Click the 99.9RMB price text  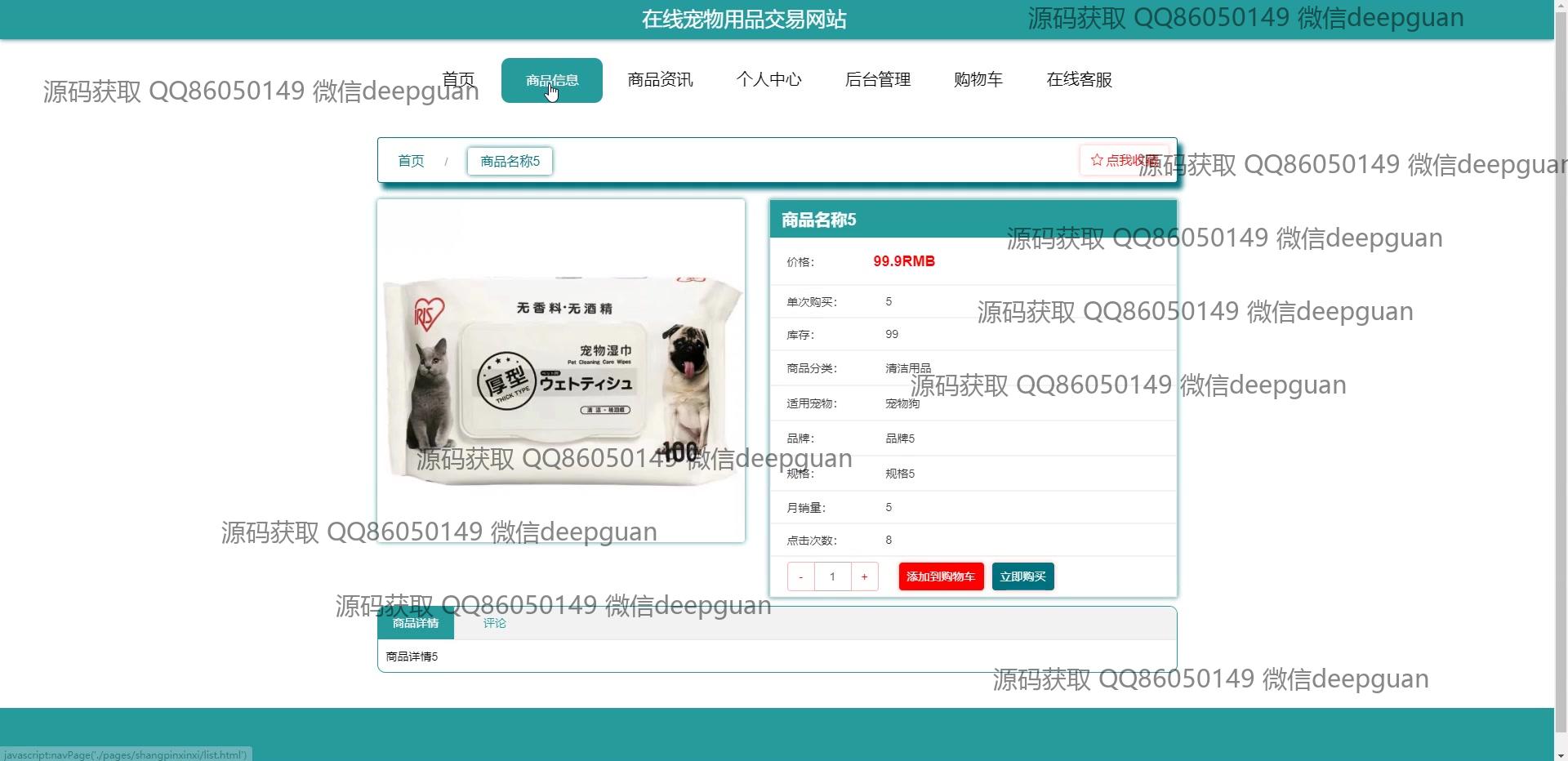pos(903,261)
